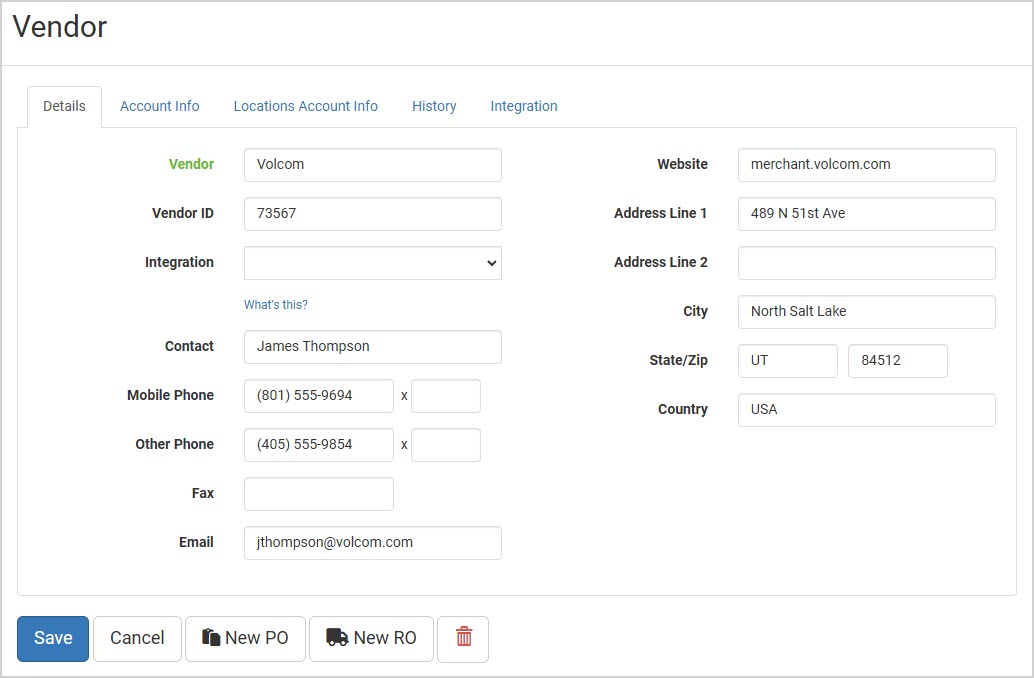The image size is (1034, 678).
Task: Click the Email field with jthompson@volcom.com
Action: pyautogui.click(x=373, y=543)
